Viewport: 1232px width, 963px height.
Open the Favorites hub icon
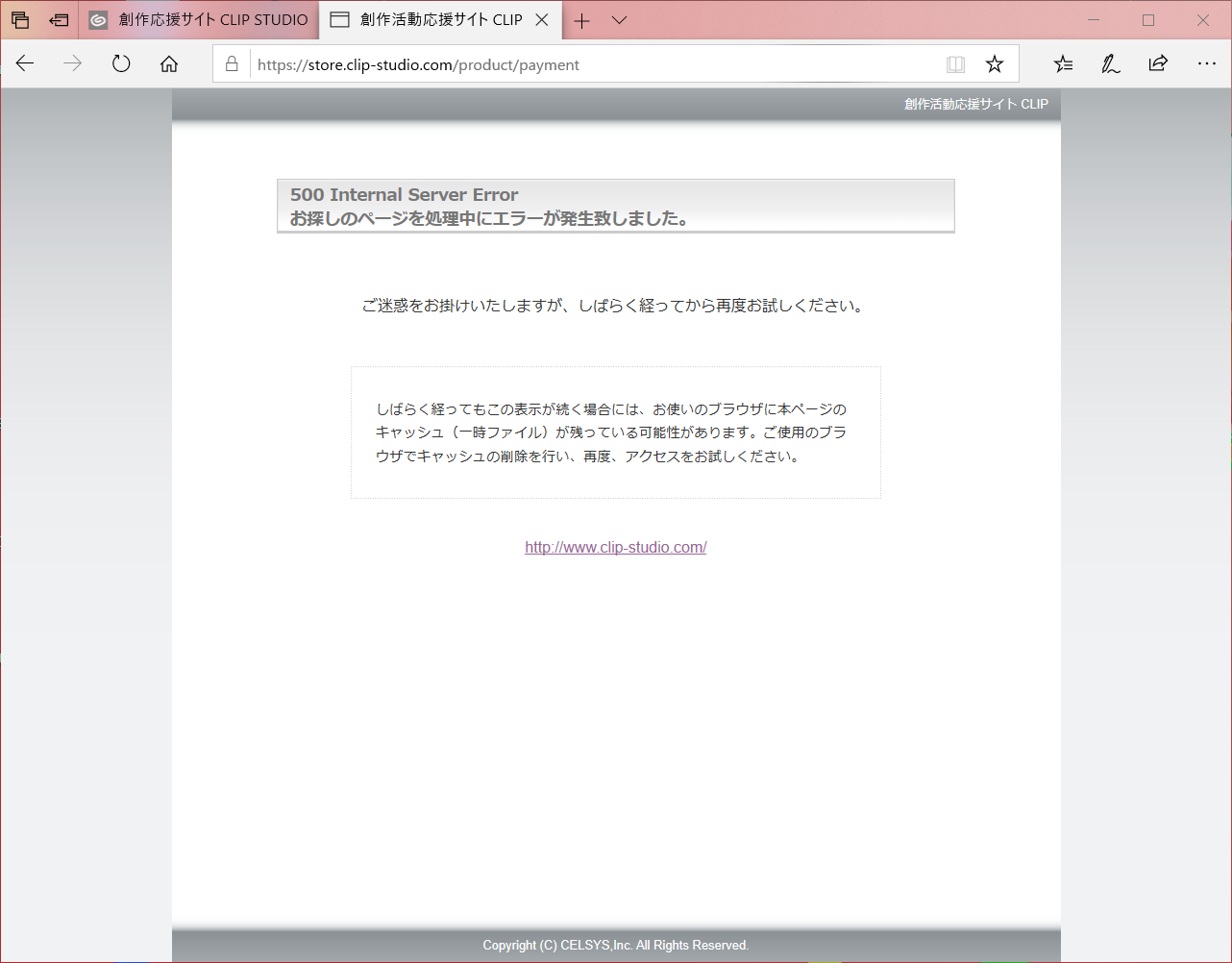pos(1063,64)
